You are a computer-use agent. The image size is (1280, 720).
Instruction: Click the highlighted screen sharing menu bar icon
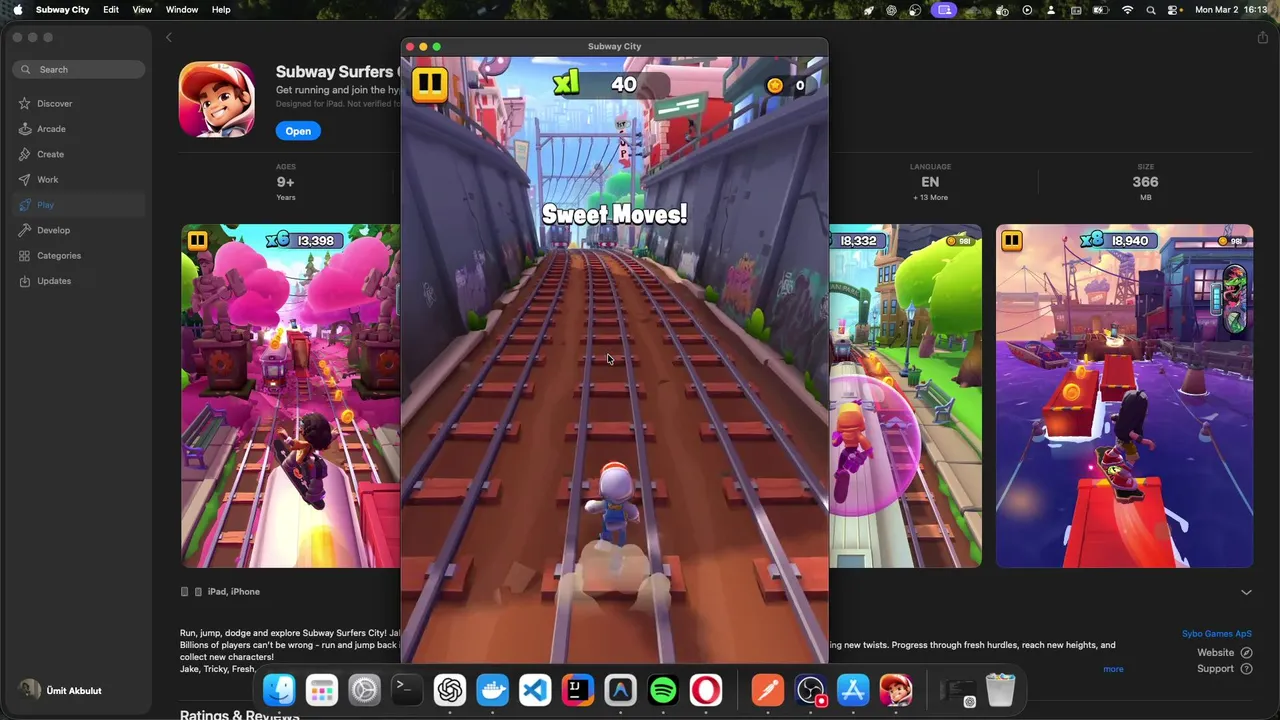pyautogui.click(x=944, y=10)
